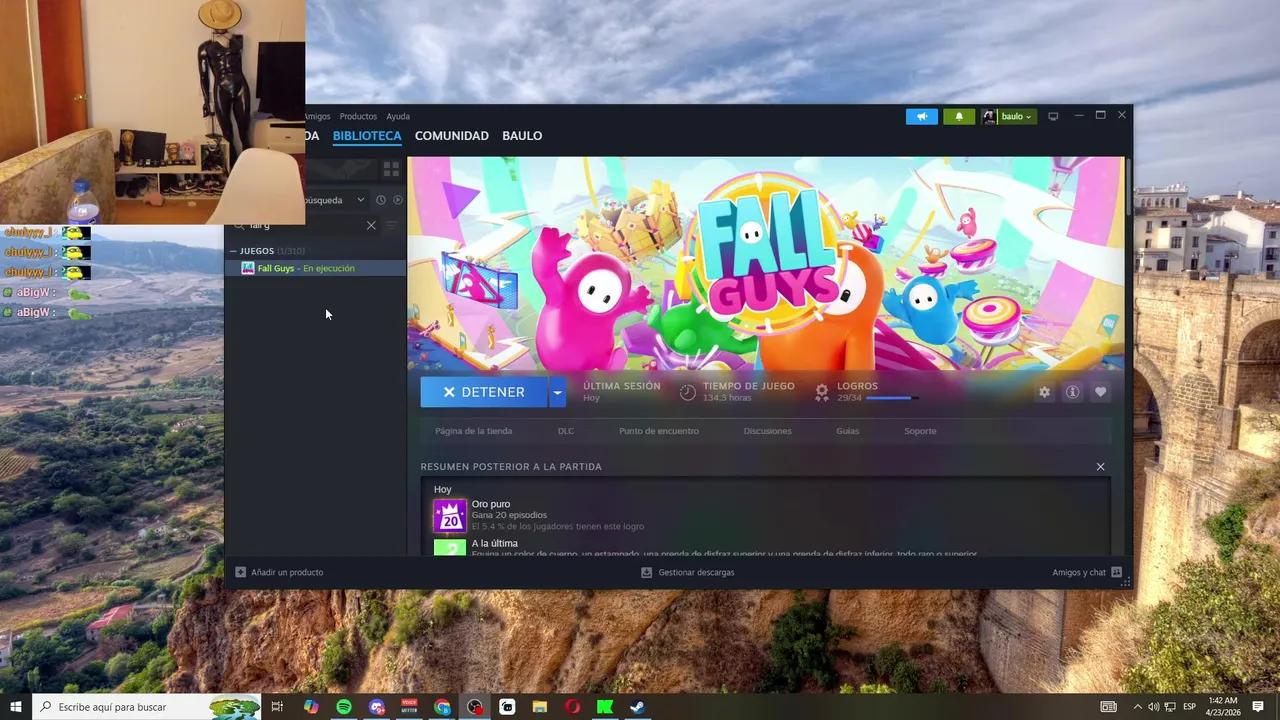
Task: Expand the búsqueda filter dropdown chevron
Action: coord(361,200)
